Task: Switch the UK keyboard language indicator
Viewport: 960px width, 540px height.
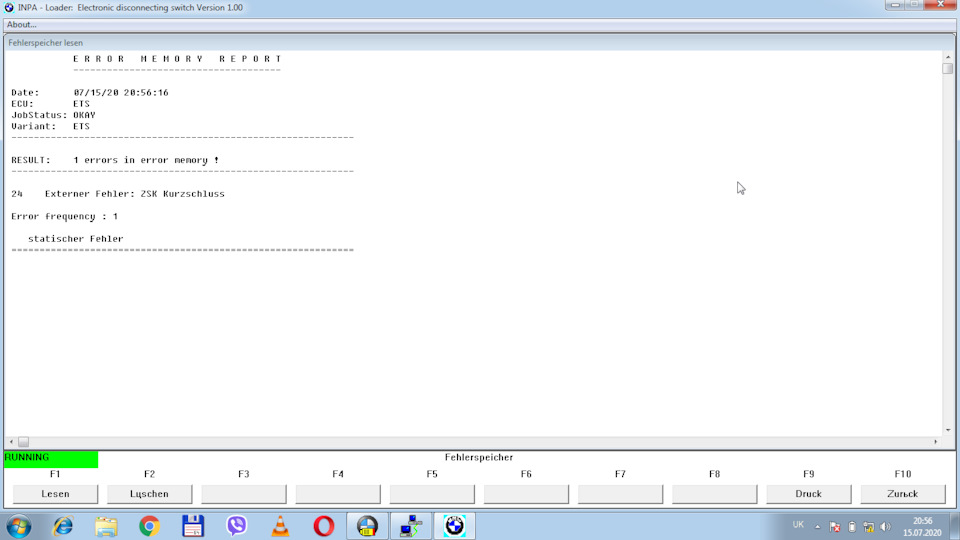Action: tap(798, 525)
